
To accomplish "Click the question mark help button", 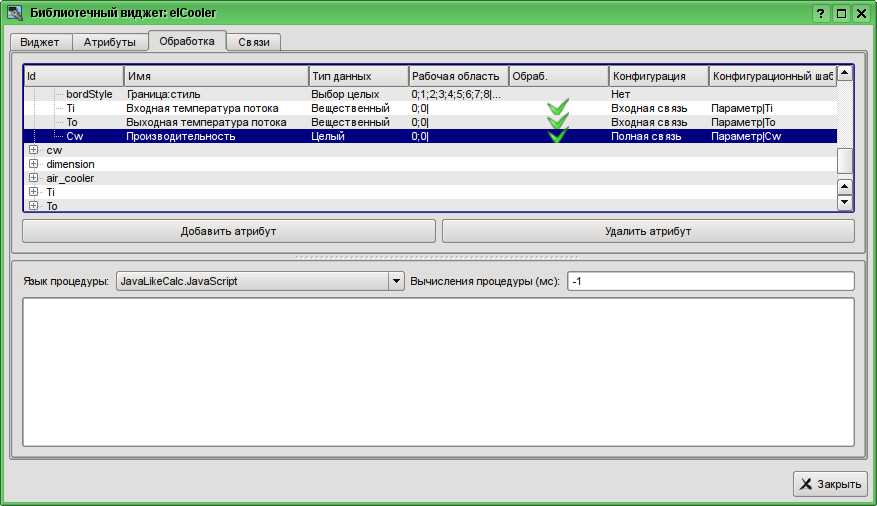I will [x=821, y=13].
